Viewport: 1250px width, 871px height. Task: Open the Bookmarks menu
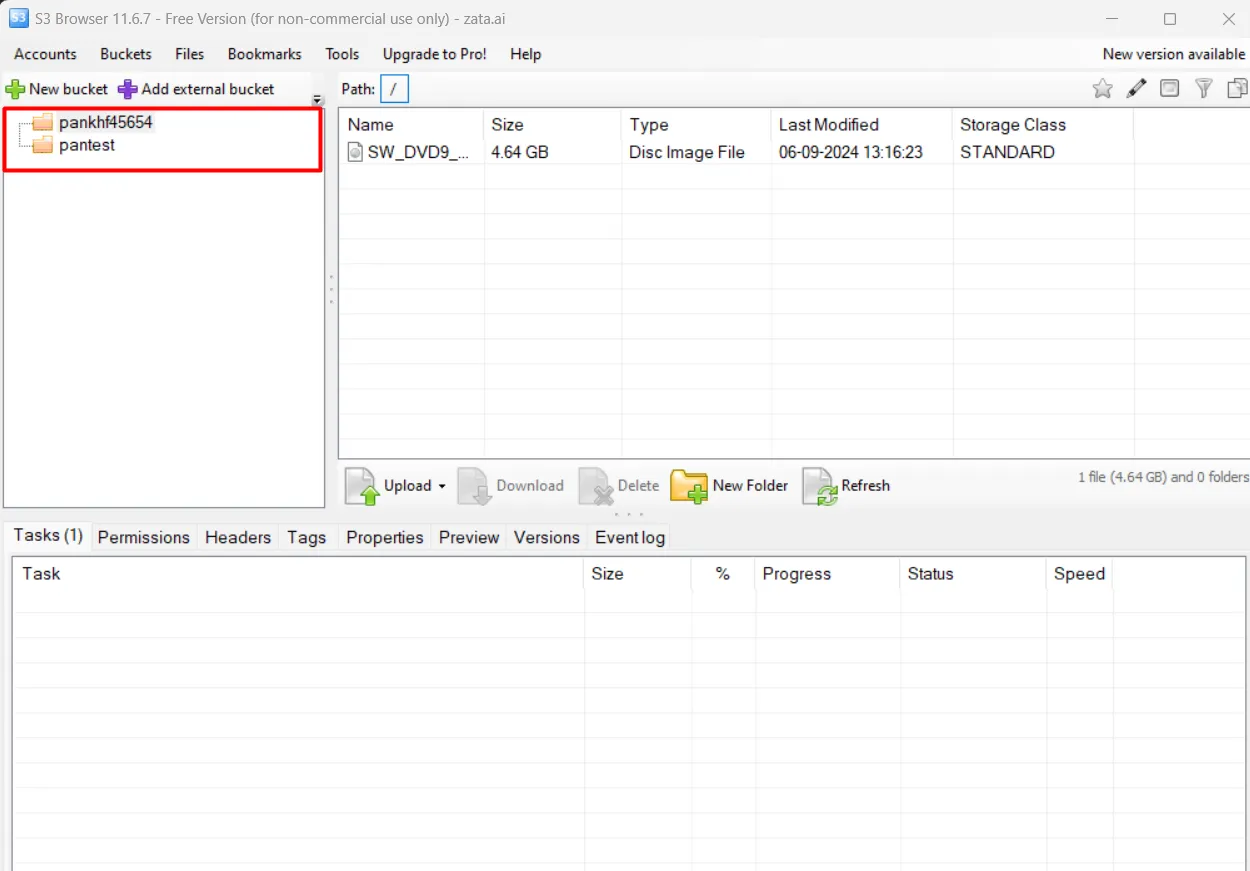click(265, 54)
